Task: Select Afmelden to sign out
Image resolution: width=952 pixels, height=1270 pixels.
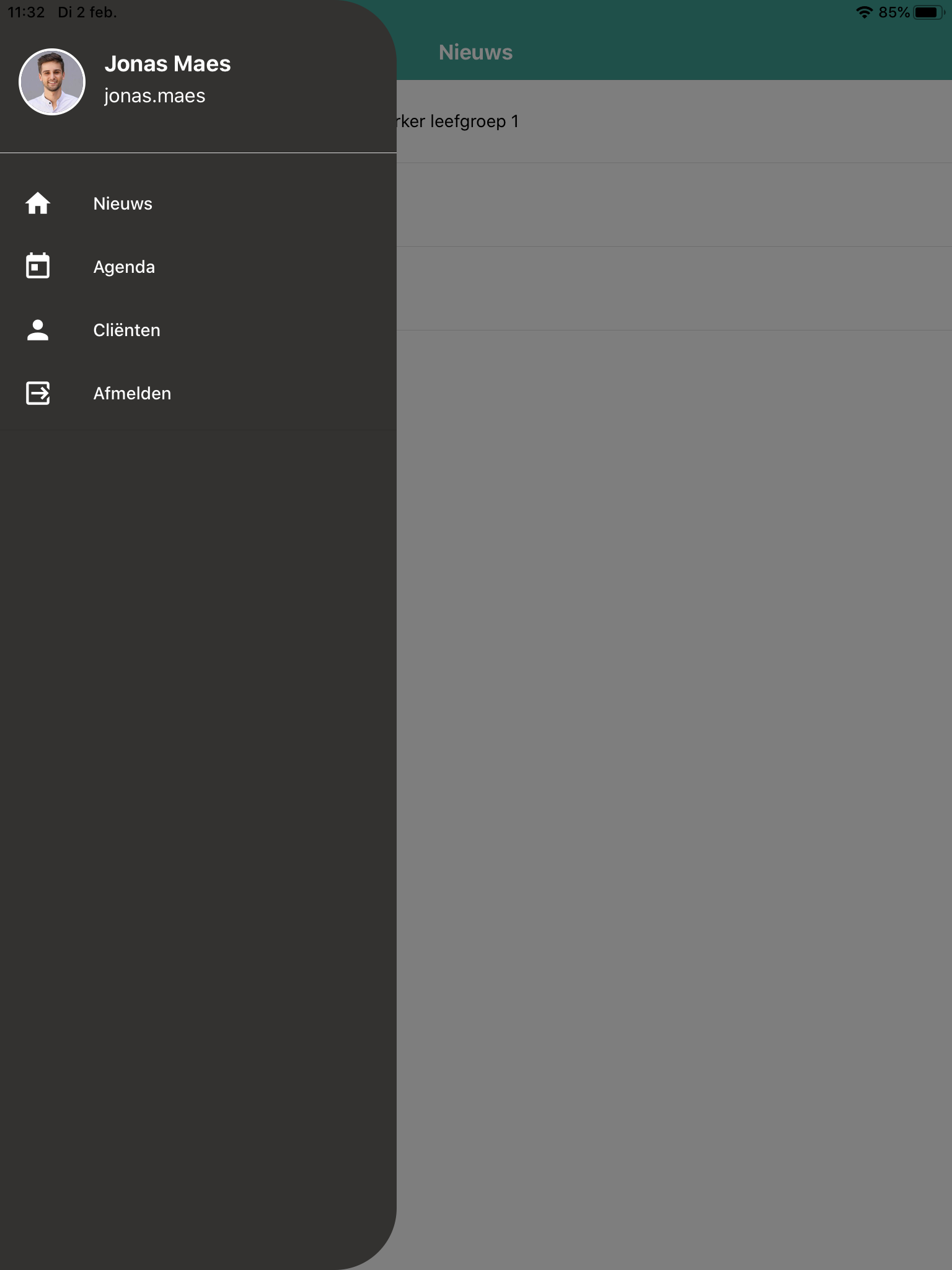Action: pyautogui.click(x=198, y=393)
